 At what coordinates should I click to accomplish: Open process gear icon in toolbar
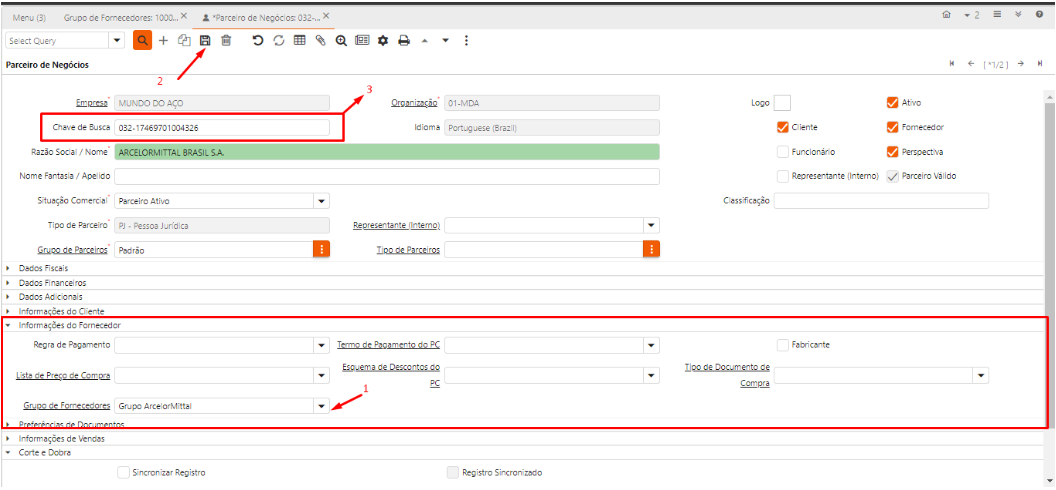point(383,40)
